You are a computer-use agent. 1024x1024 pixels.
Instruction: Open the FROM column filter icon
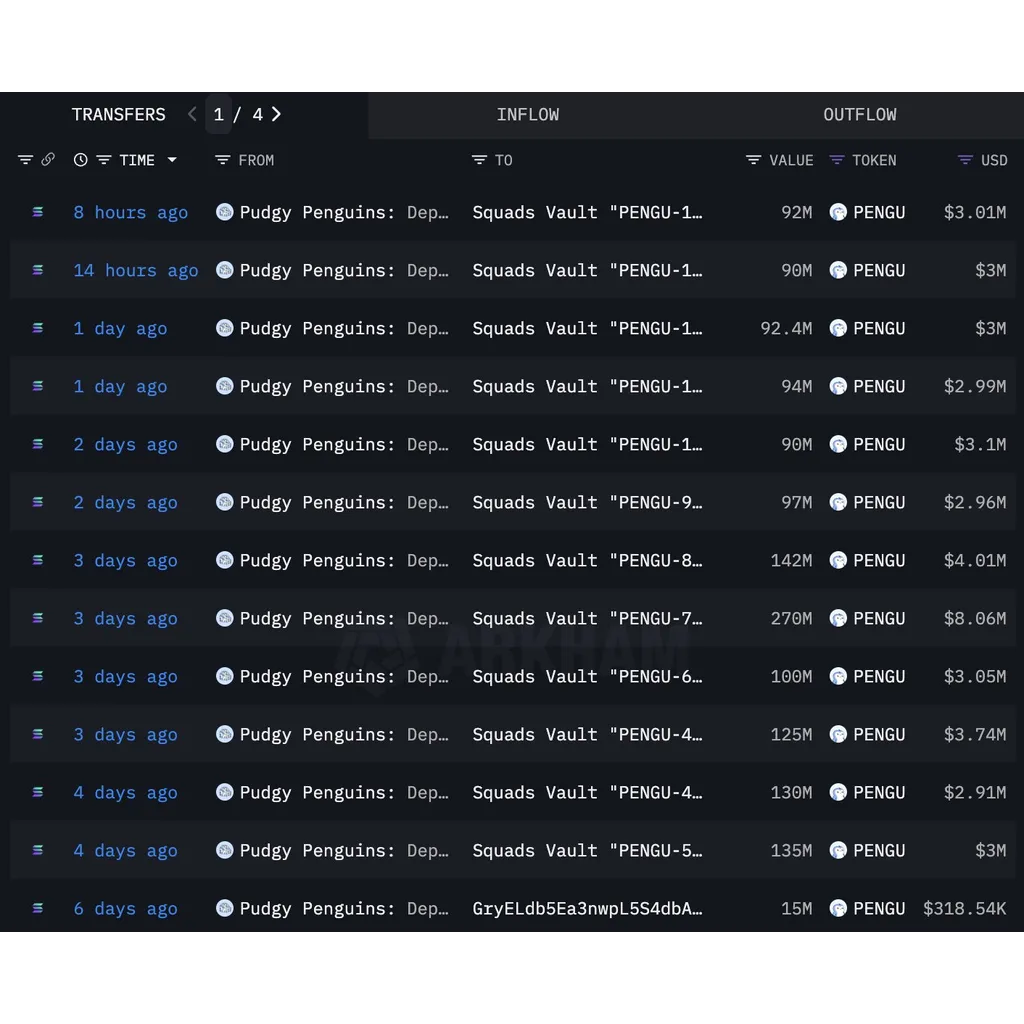pos(223,160)
